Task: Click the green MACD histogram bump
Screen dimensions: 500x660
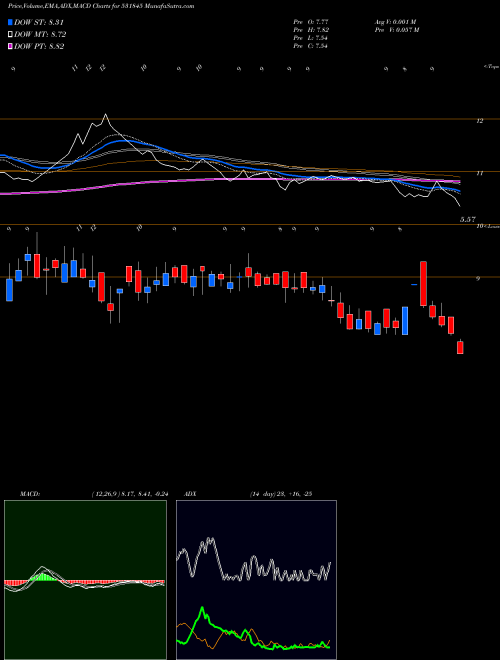Action: (44, 576)
